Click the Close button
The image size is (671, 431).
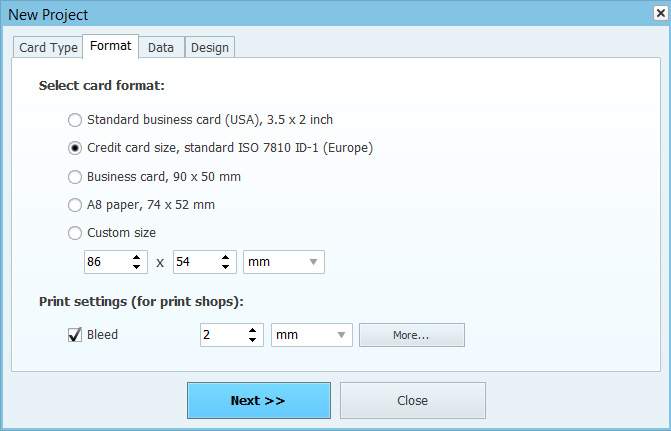(413, 401)
